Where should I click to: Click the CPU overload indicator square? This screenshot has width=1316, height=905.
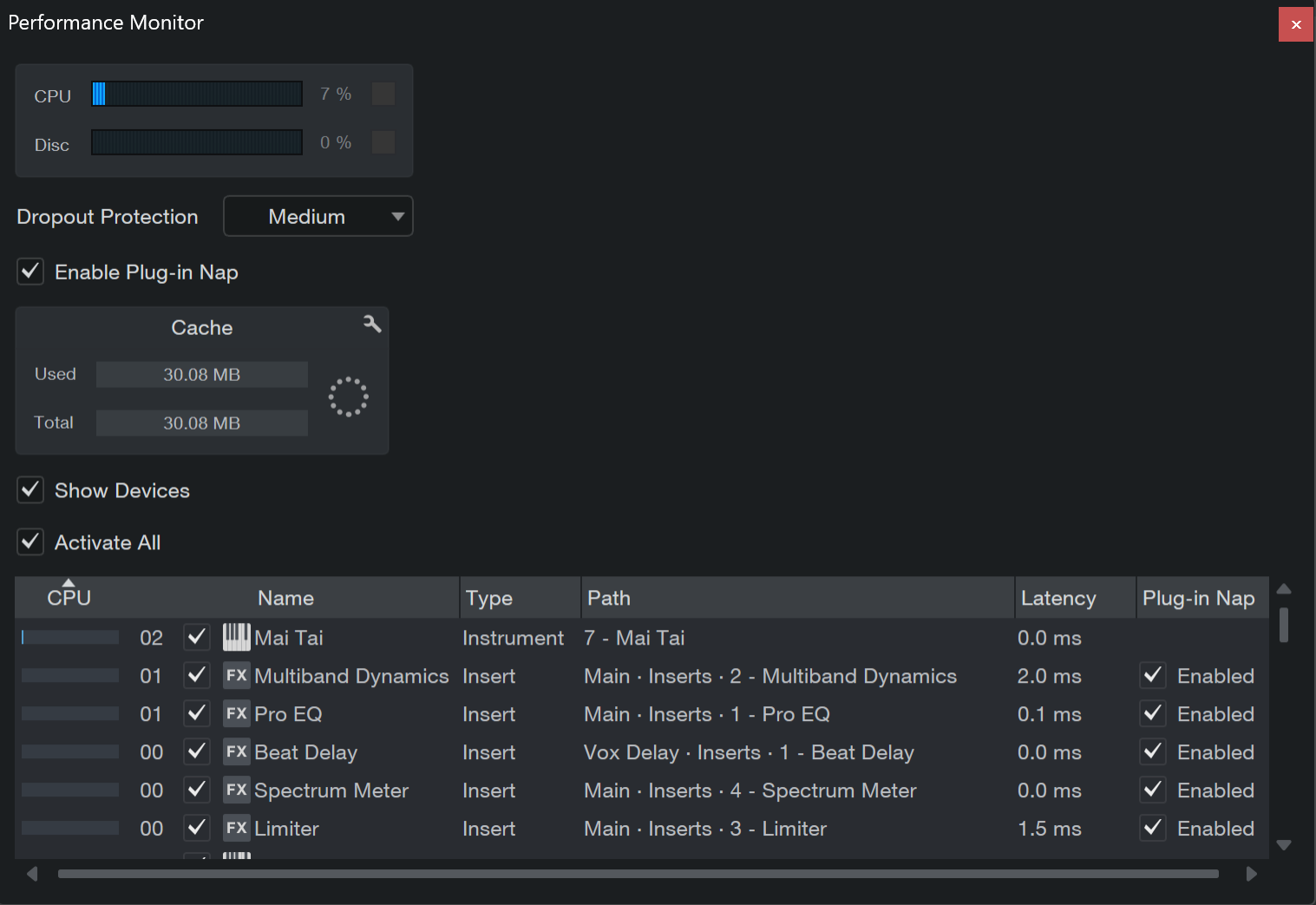(383, 94)
